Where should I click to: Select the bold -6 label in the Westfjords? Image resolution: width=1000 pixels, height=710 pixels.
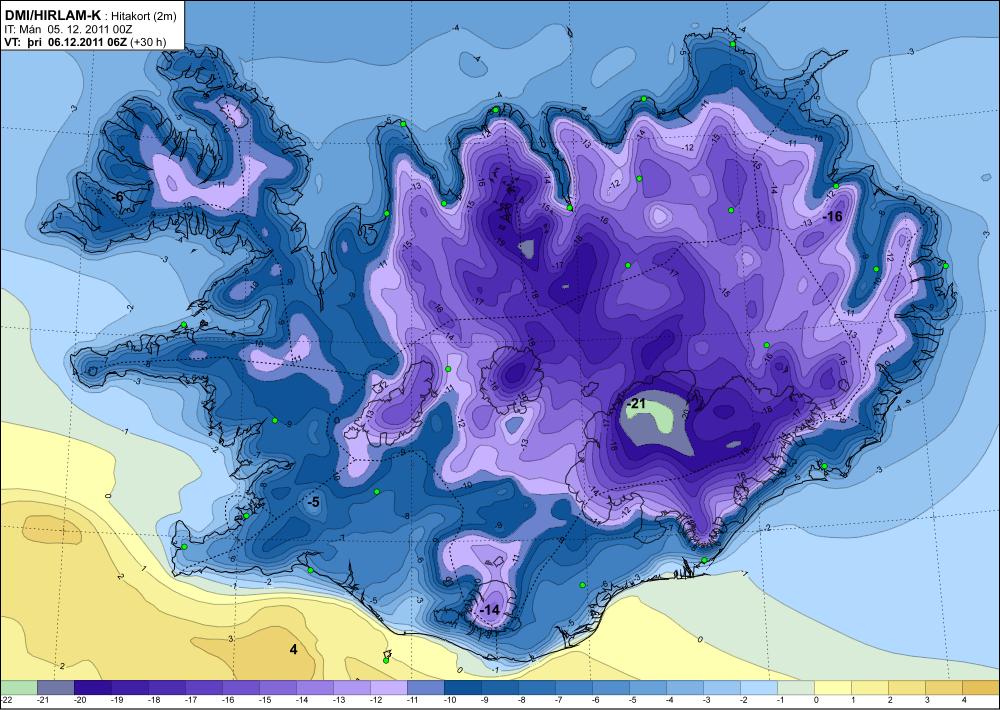pyautogui.click(x=117, y=197)
